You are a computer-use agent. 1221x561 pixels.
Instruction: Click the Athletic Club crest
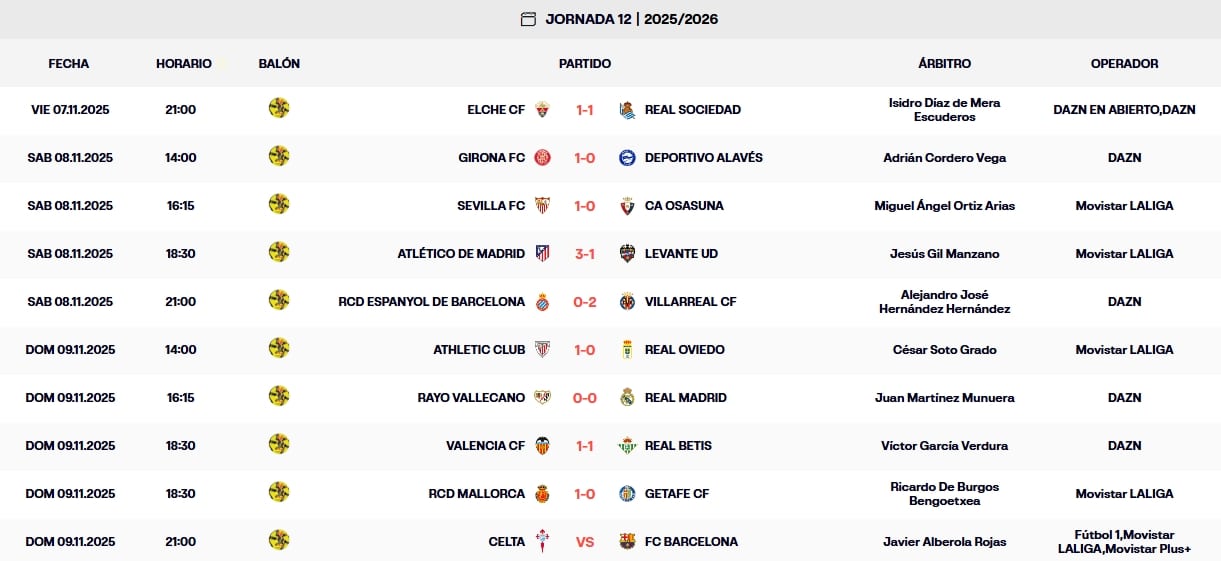point(542,350)
